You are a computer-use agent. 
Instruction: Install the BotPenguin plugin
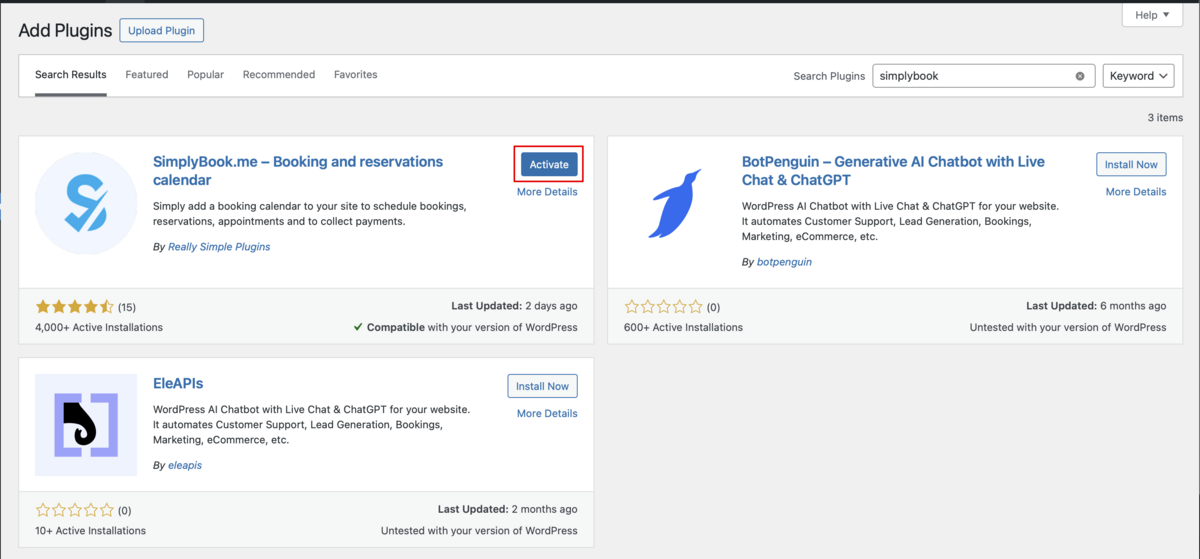pyautogui.click(x=1131, y=165)
